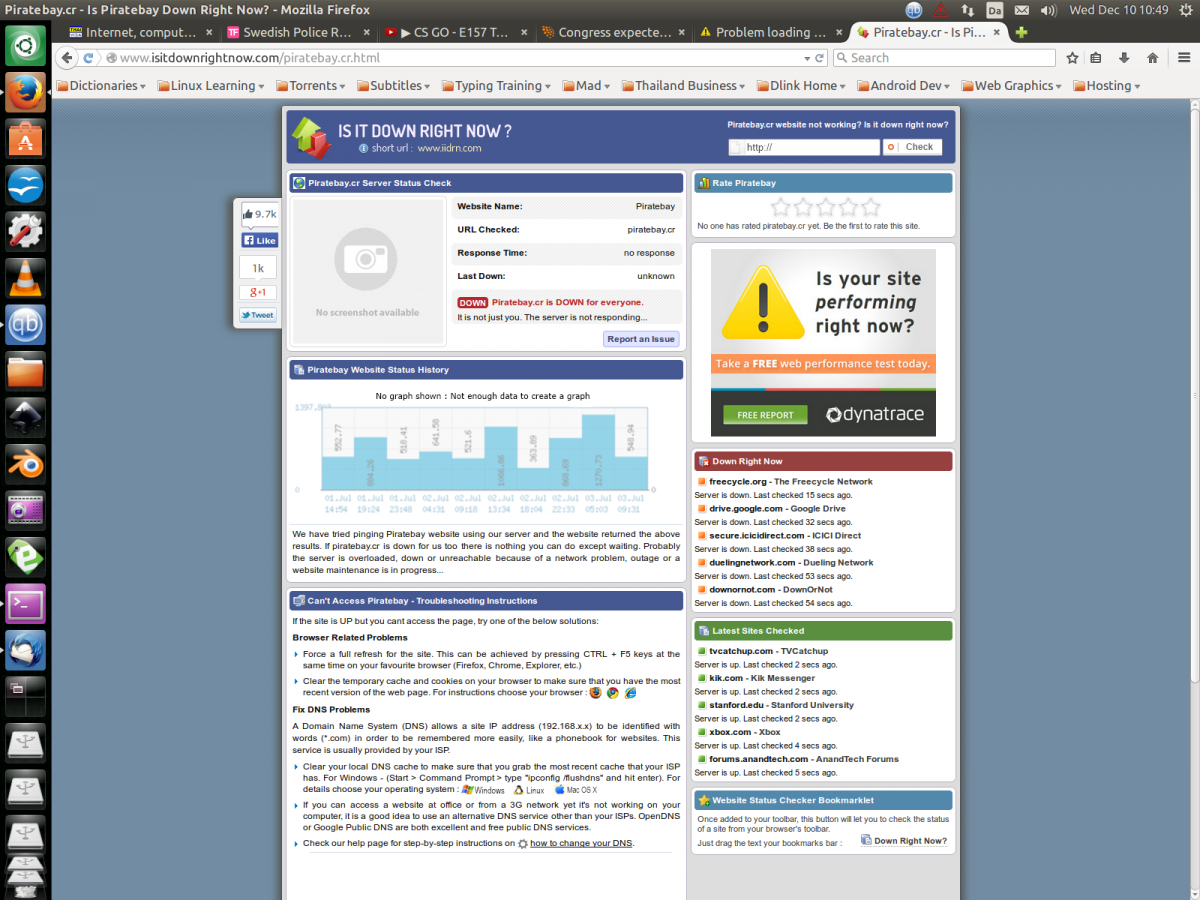Launch Inkscape from the launcher
Screen dimensions: 1200x900
(25, 417)
